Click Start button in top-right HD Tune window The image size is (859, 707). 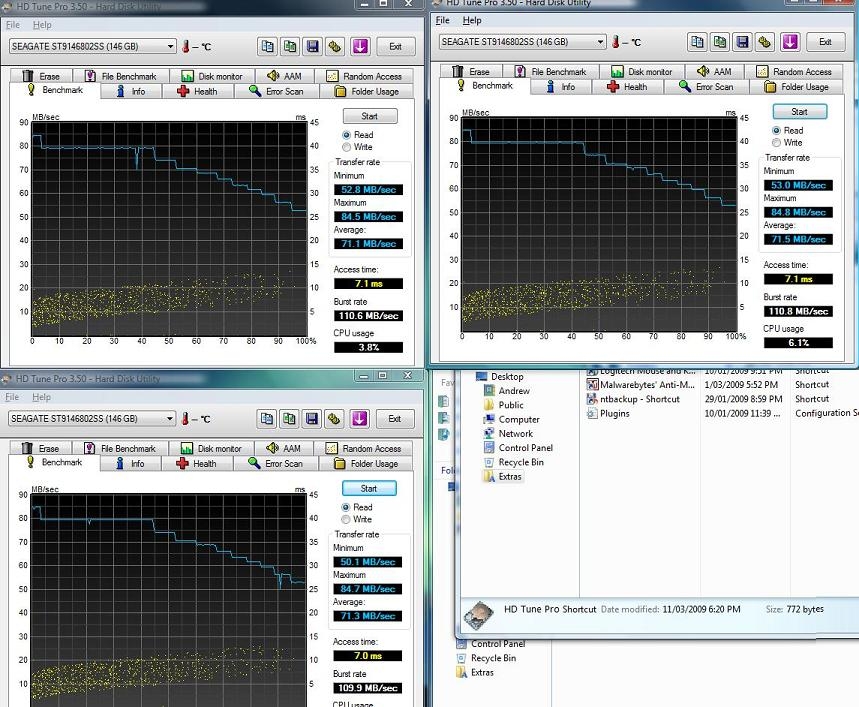(800, 112)
